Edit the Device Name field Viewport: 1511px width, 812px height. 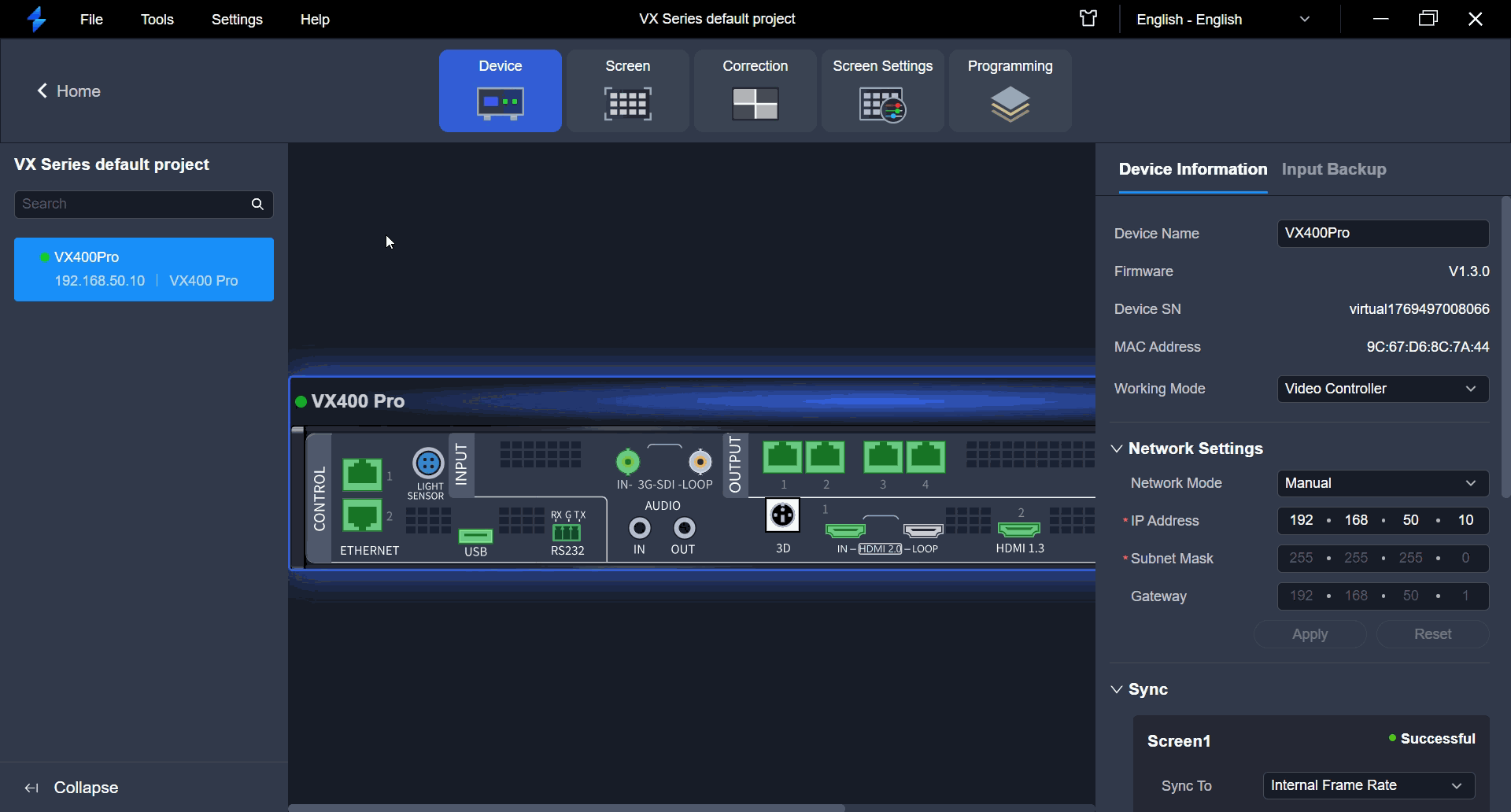coord(1383,233)
